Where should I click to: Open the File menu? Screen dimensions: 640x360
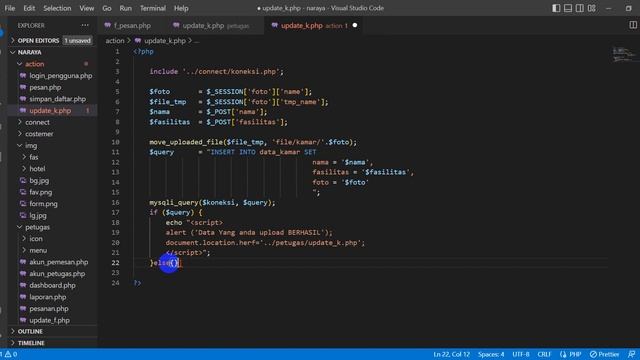coord(10,8)
